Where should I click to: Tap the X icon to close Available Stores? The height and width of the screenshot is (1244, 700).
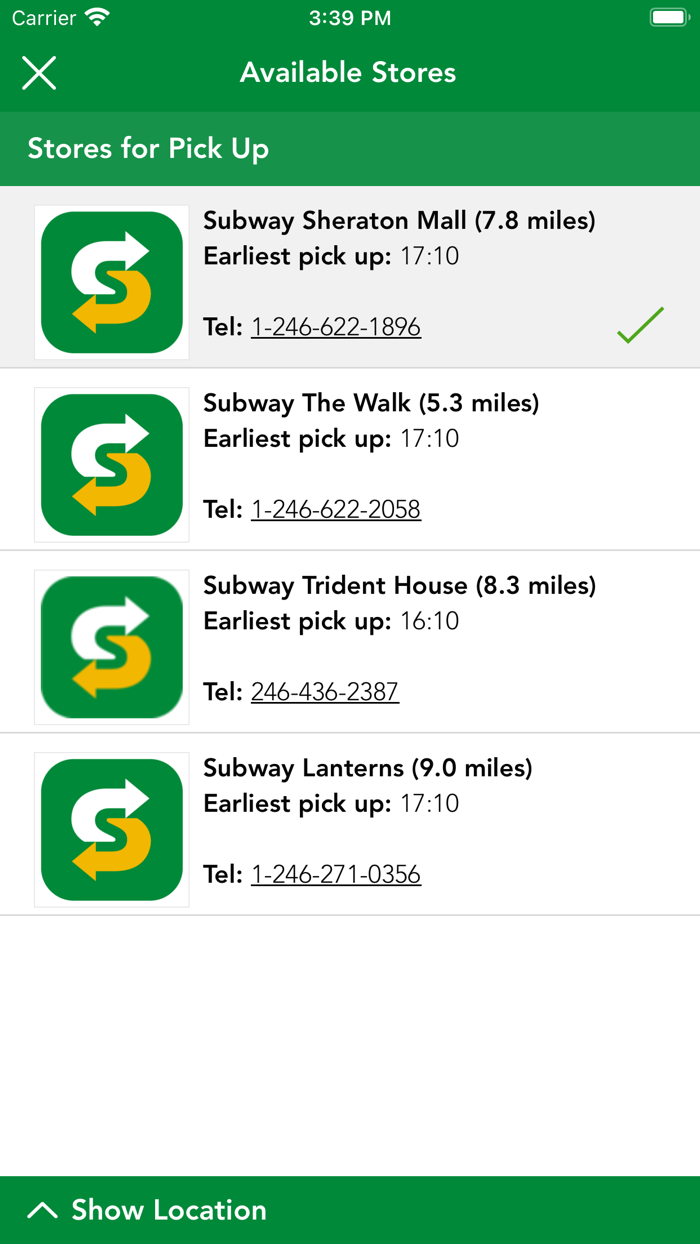tap(39, 72)
